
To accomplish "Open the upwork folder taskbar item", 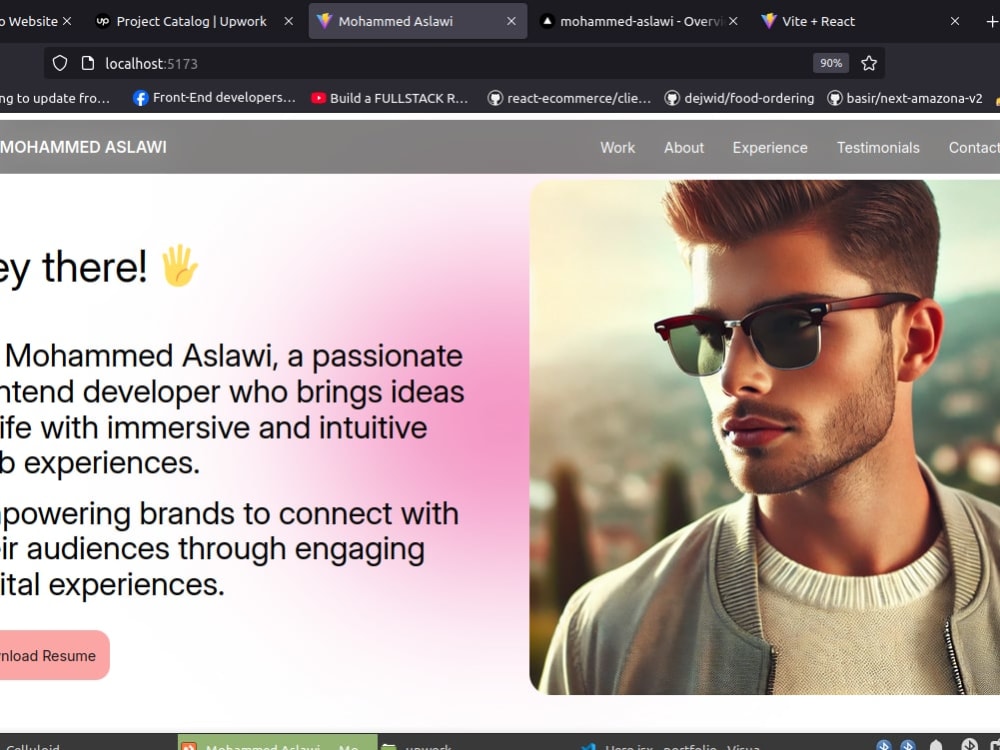I will pos(418,744).
